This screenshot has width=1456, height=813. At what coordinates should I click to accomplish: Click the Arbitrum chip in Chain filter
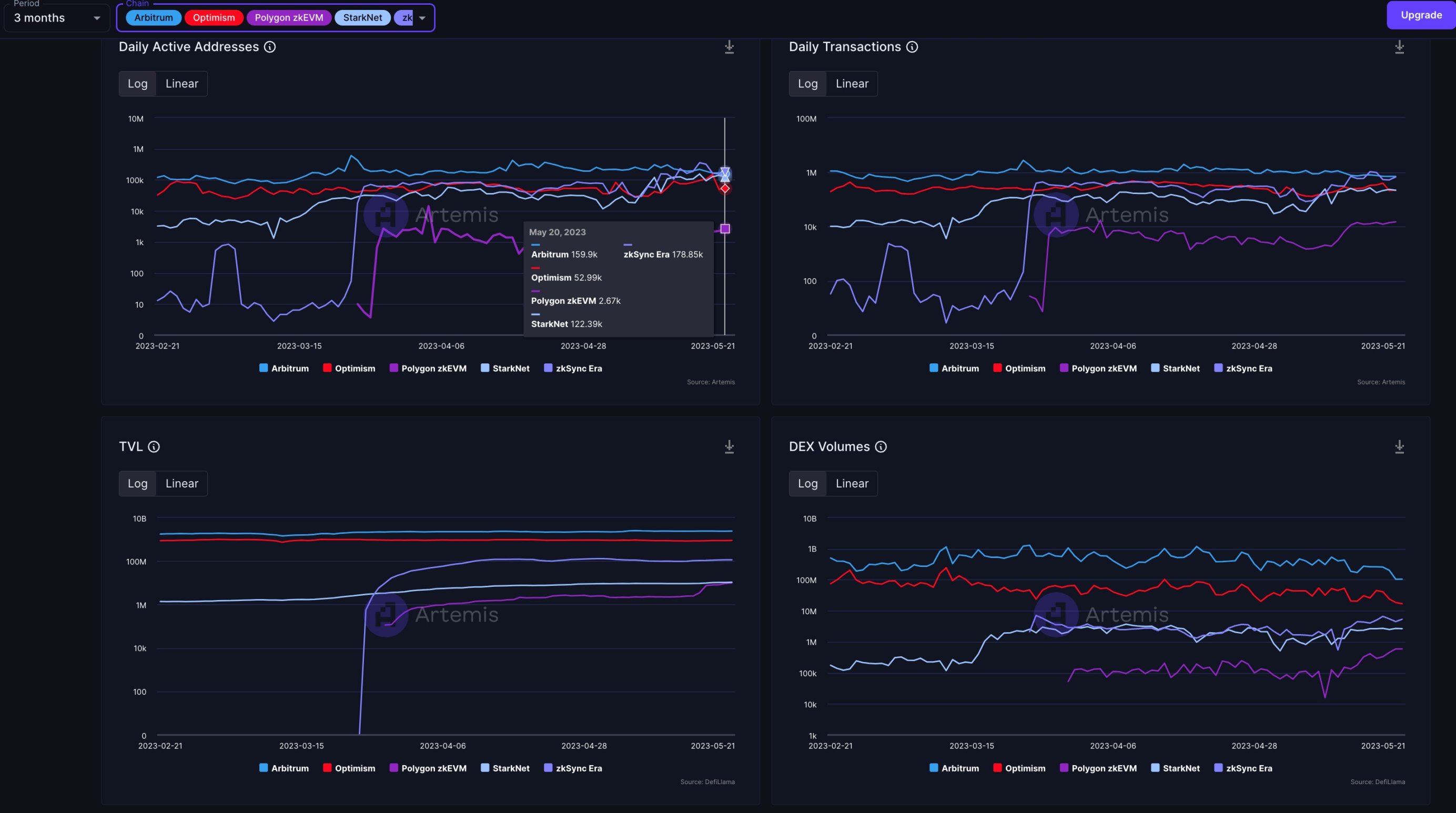(x=153, y=17)
